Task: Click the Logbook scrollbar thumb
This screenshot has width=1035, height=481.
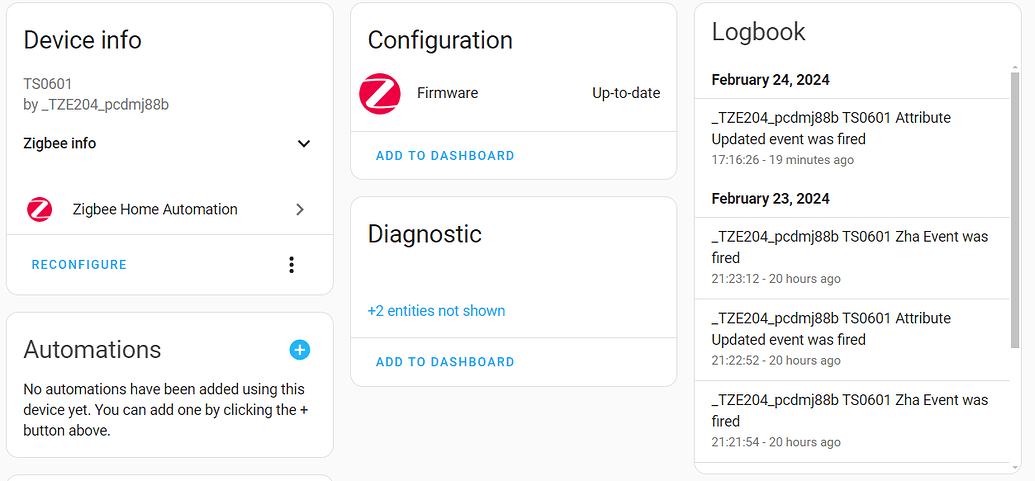Action: pos(1015,210)
